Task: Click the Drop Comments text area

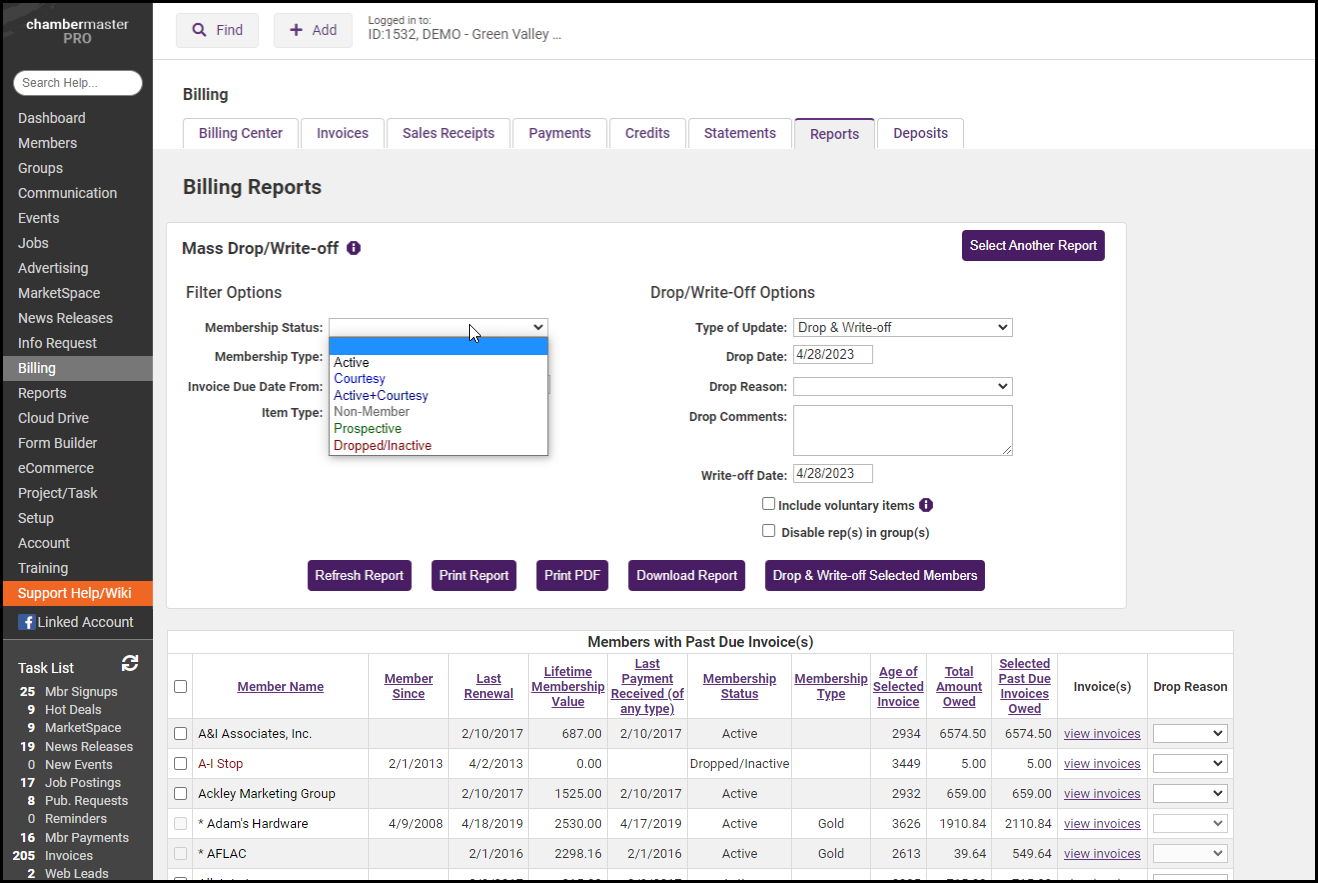Action: pyautogui.click(x=902, y=430)
